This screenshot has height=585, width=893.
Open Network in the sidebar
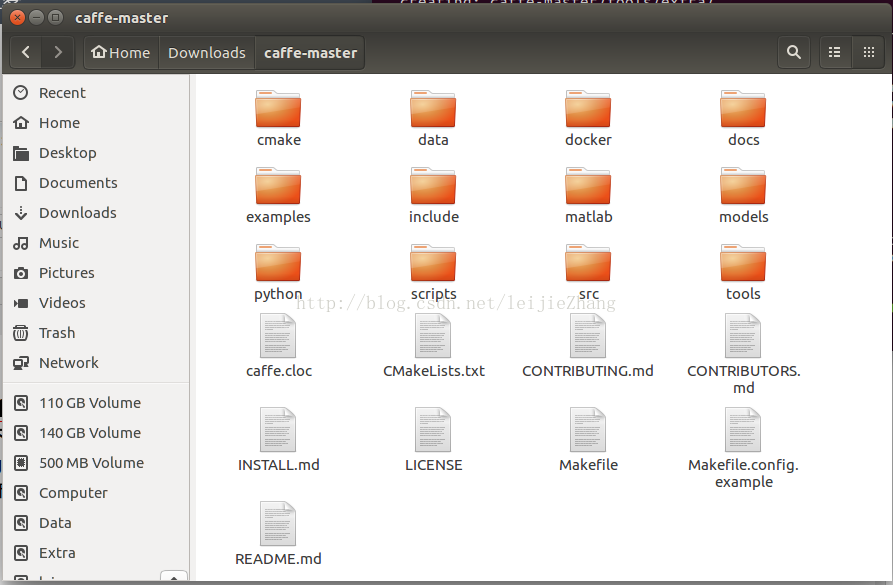[x=96, y=363]
